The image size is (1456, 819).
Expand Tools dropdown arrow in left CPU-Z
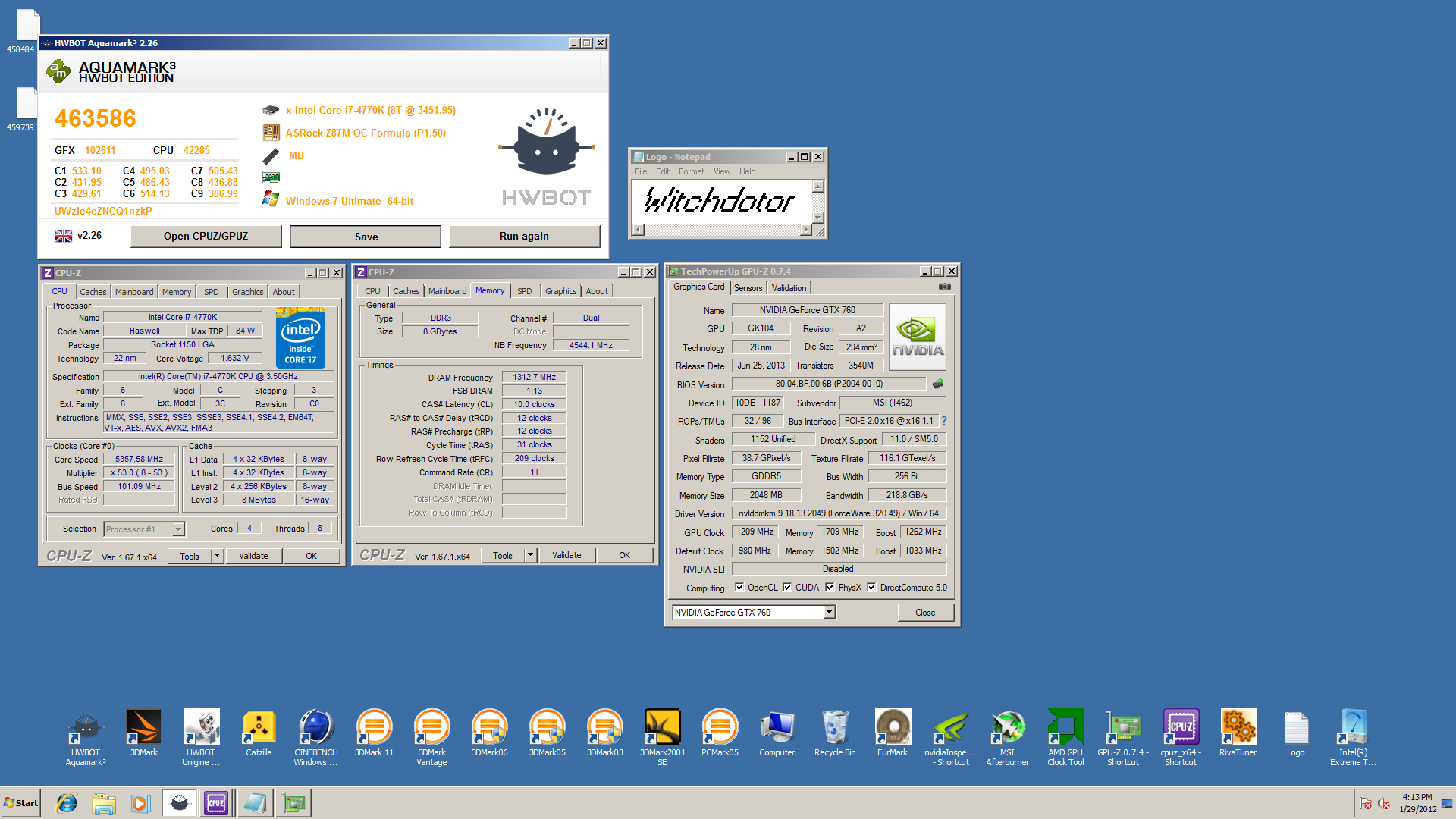217,556
